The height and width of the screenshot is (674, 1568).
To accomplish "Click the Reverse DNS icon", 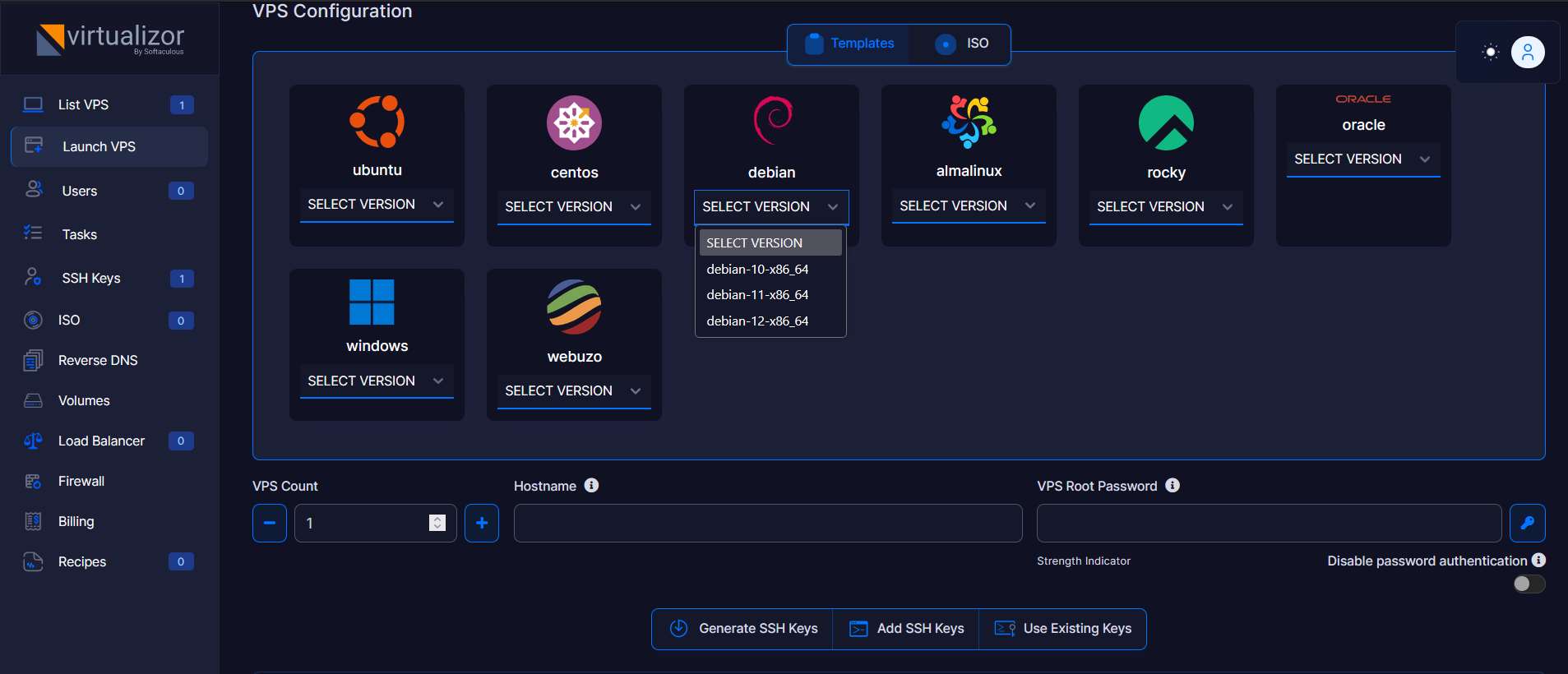I will click(33, 360).
